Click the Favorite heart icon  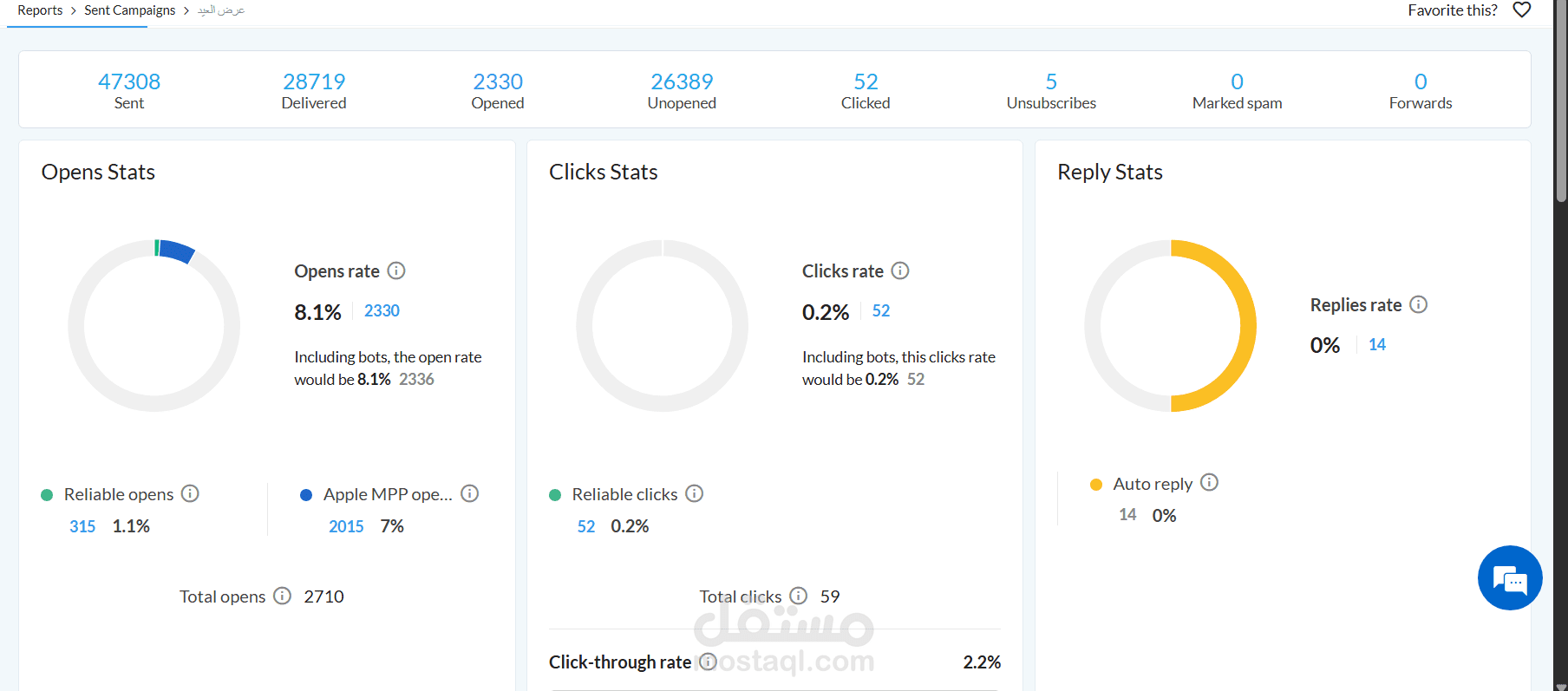[x=1521, y=10]
